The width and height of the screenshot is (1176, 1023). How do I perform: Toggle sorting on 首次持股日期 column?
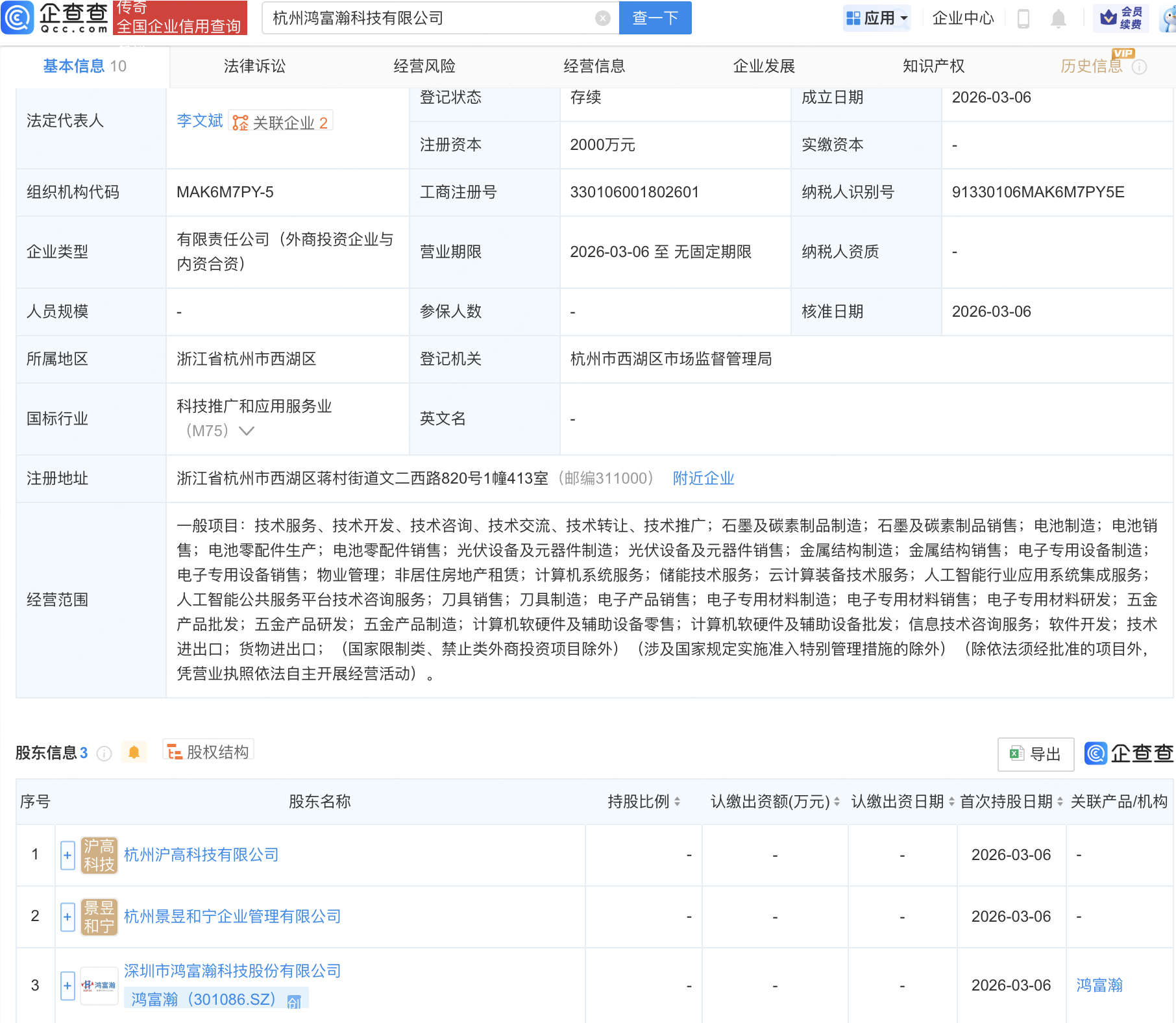point(1060,802)
